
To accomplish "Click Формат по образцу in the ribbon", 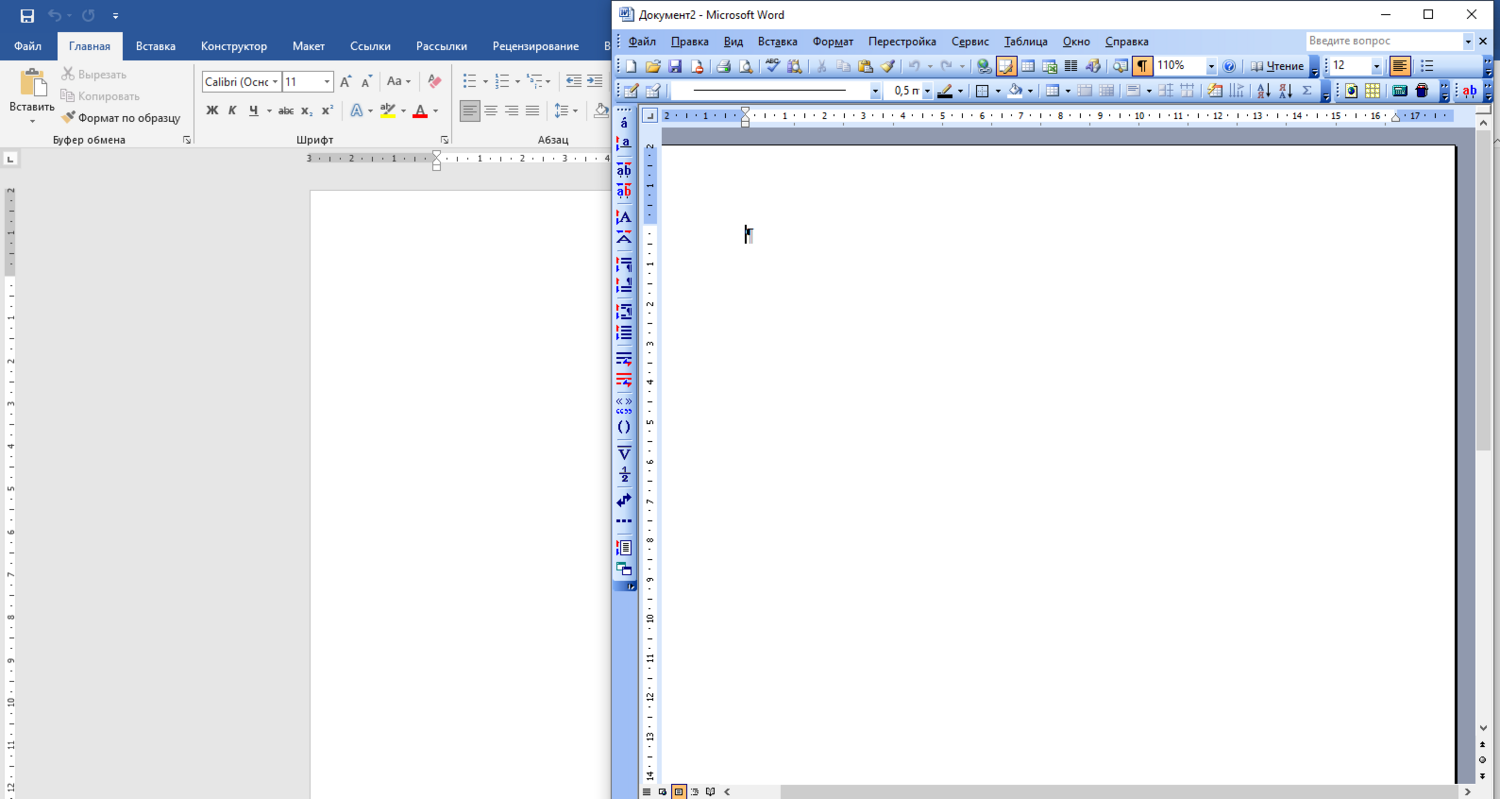I will pos(121,118).
